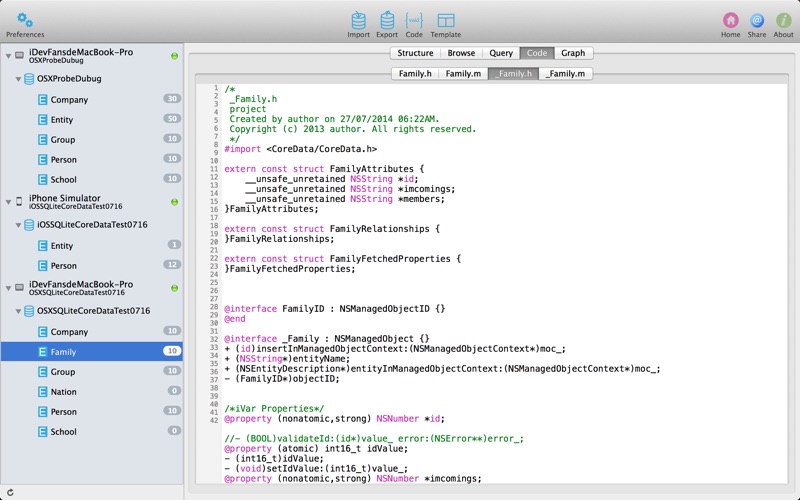Collapse the OSXSQLiteCoreDataTest0716 database node
Screen dimensions: 800x500
[18, 311]
